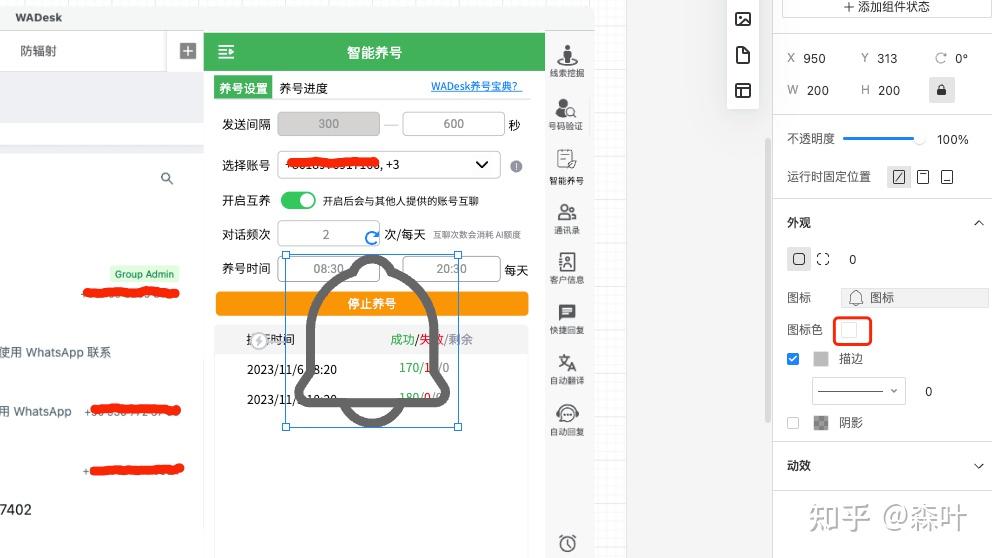
Task: Click the info icon next to 选择账号
Action: coord(516,166)
